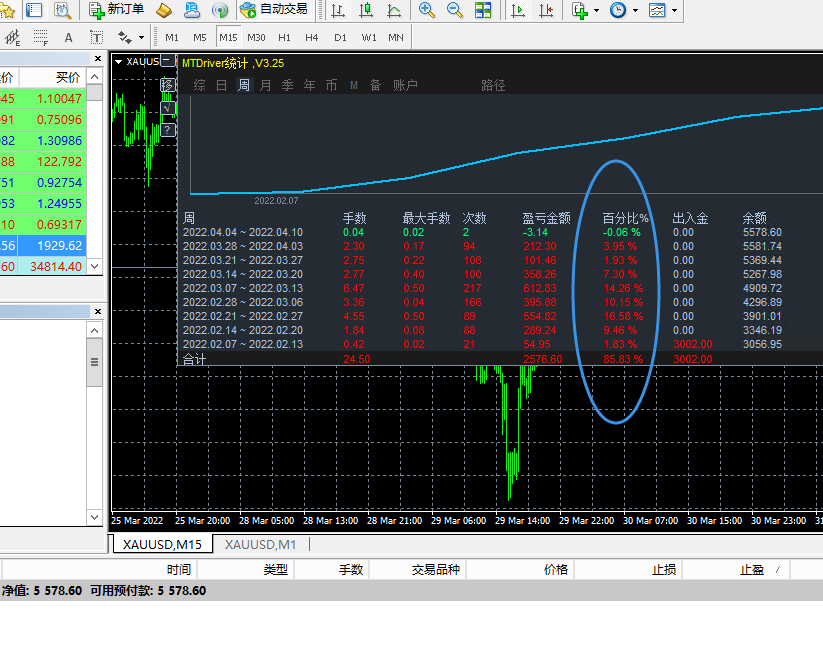The image size is (823, 654).
Task: Switch timeframe to M1
Action: [x=172, y=37]
